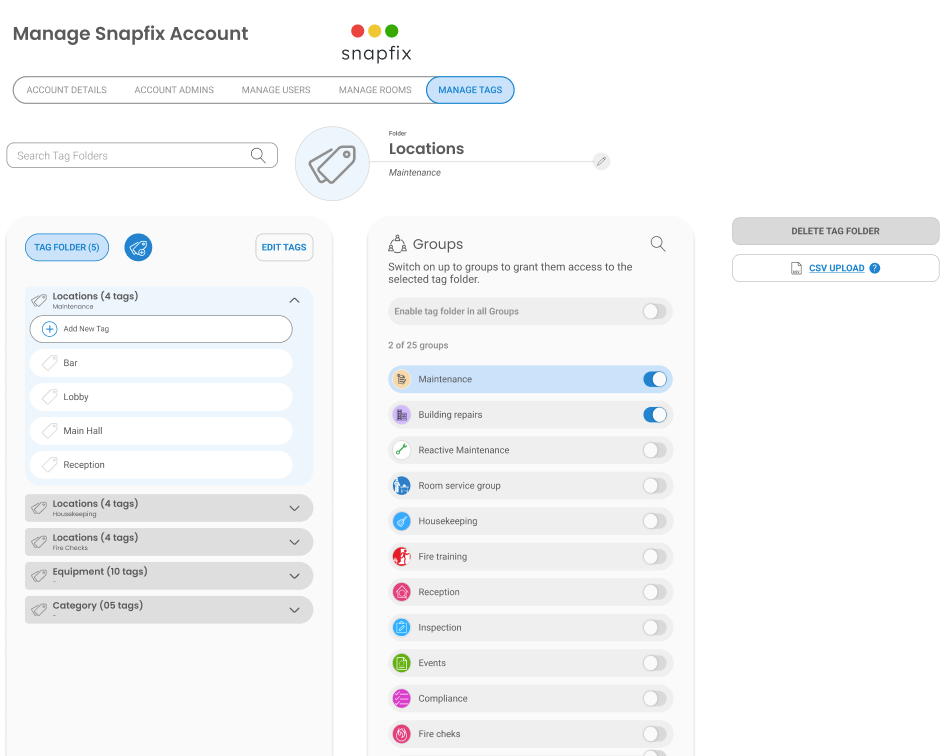Disable the Building repairs group toggle
The image size is (944, 756).
(x=654, y=415)
